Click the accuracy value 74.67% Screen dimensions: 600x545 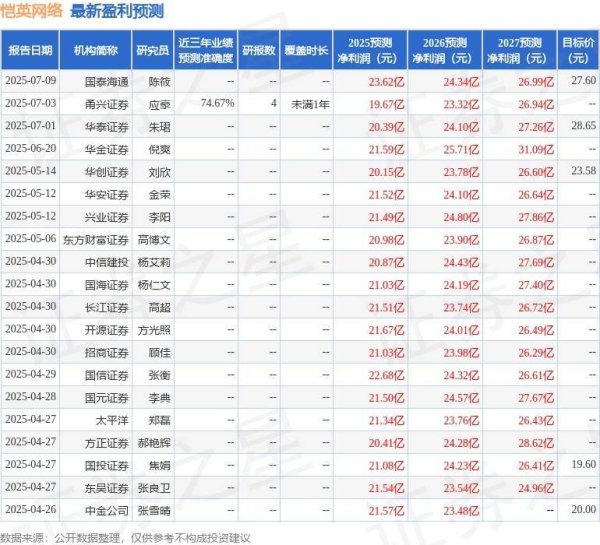217,103
